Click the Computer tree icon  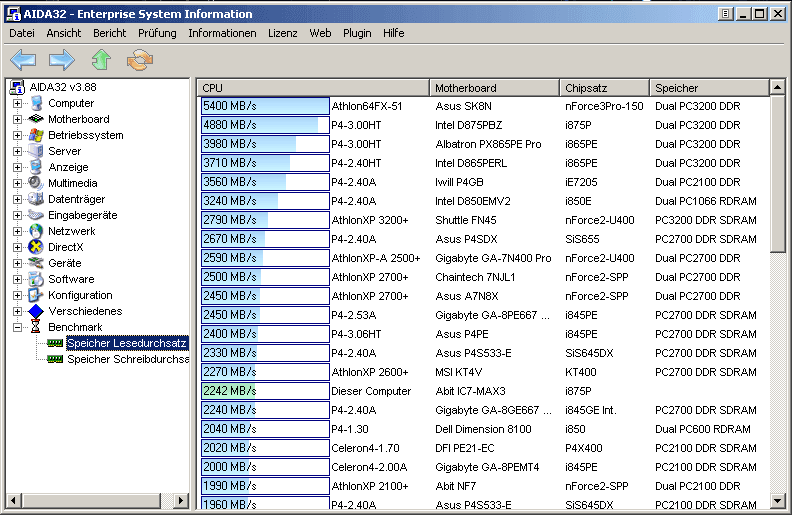(36, 104)
